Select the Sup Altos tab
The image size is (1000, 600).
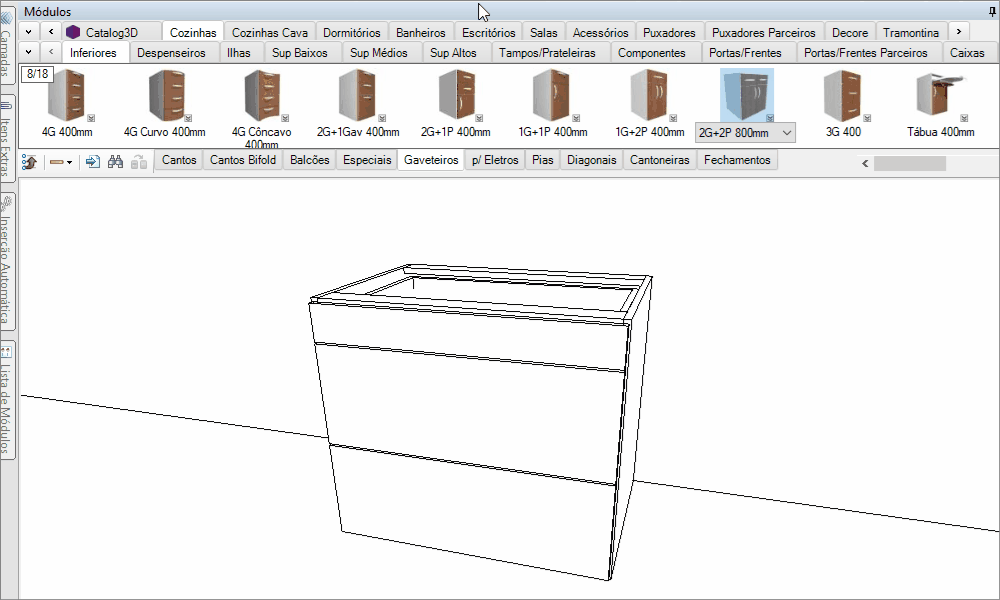tap(453, 52)
